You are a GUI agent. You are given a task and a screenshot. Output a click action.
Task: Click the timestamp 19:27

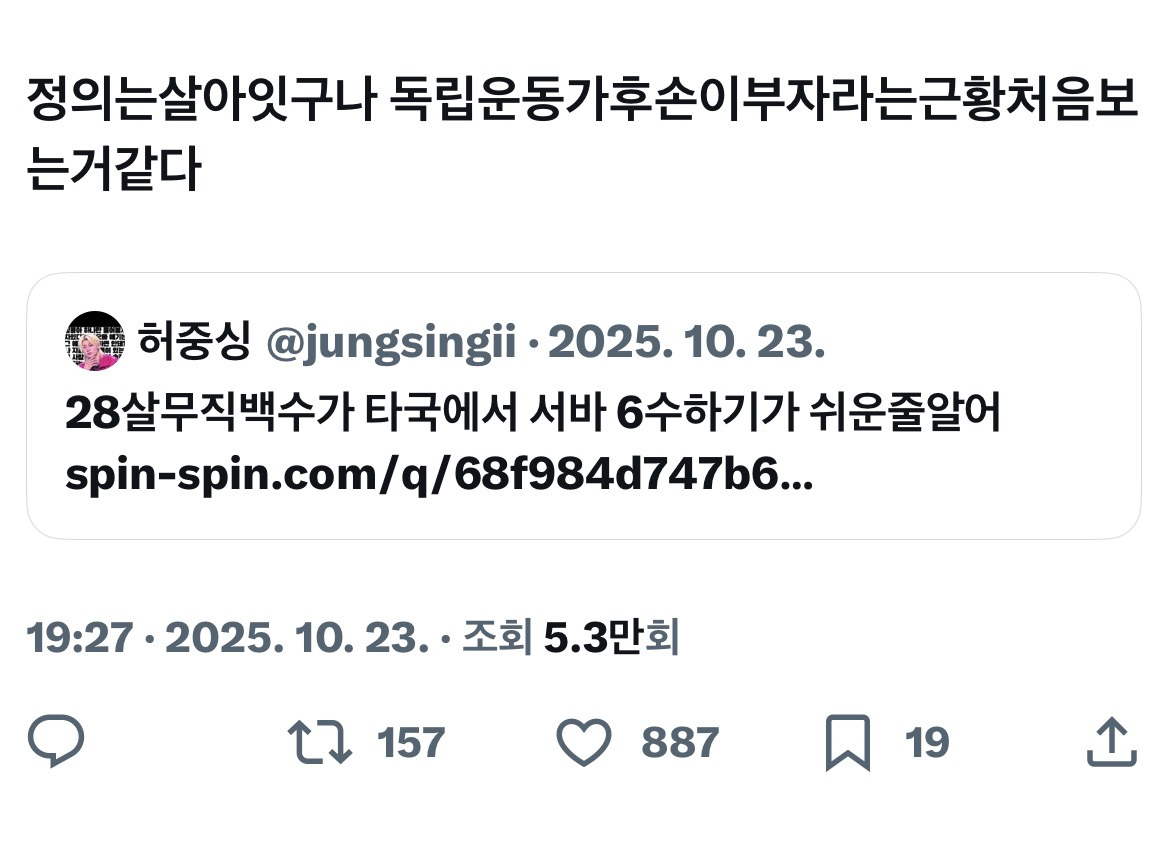click(x=80, y=638)
